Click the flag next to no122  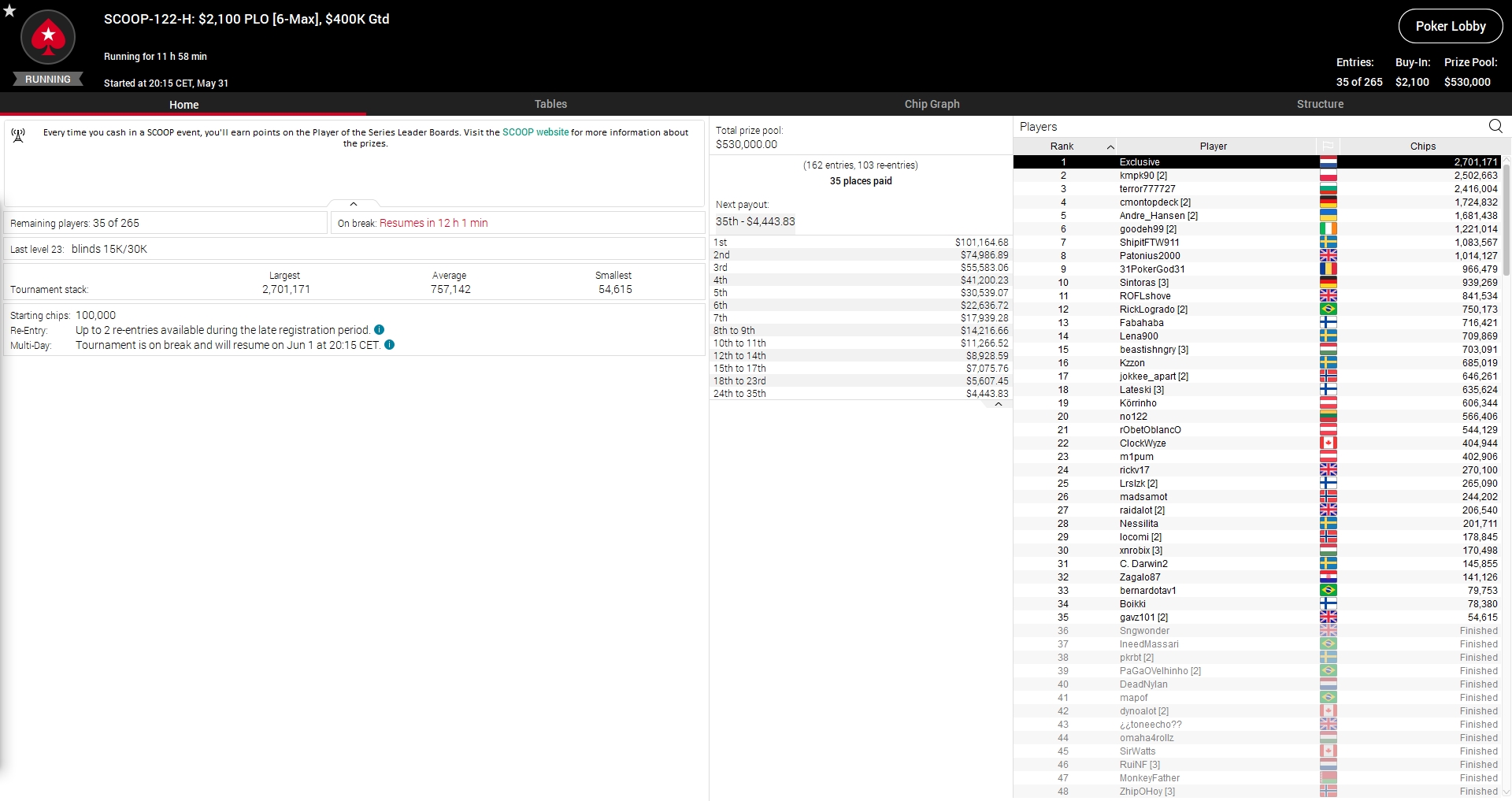click(1328, 417)
